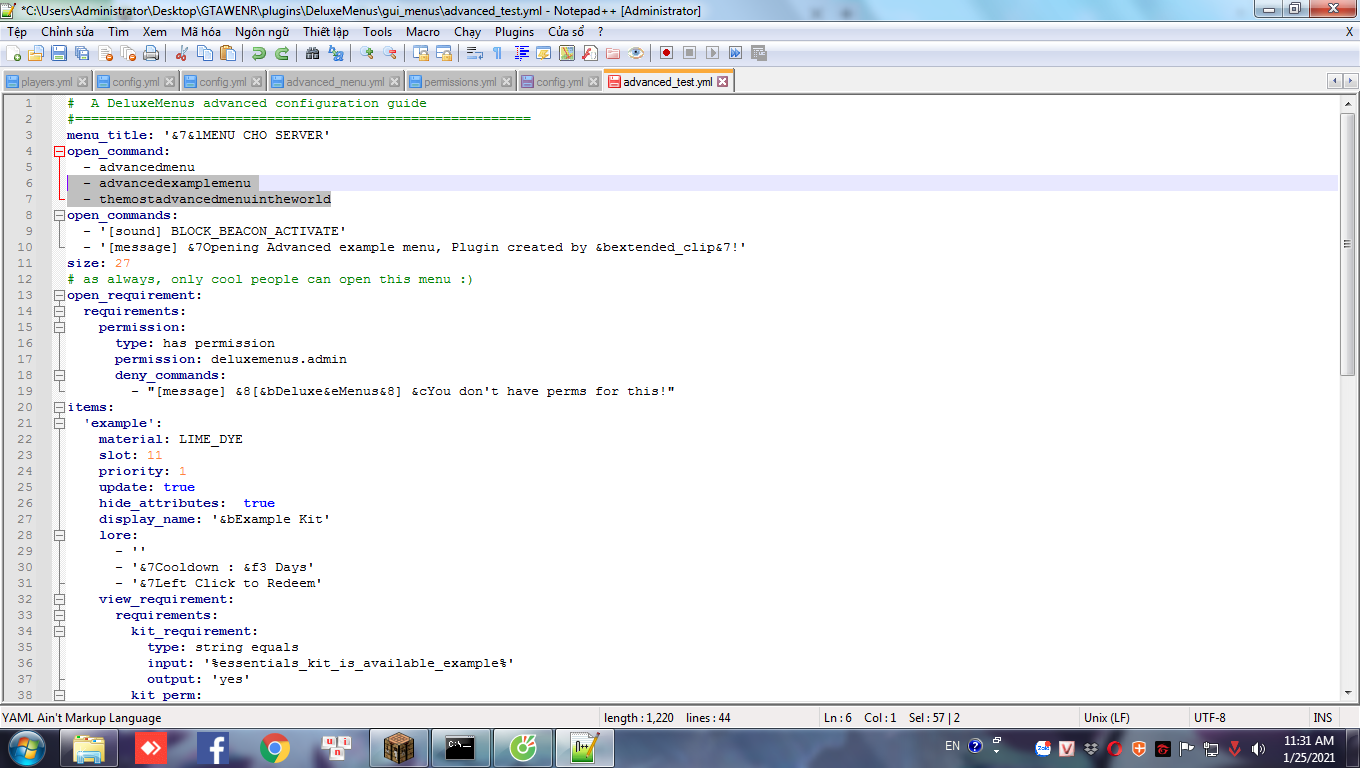
Task: Create a new file with the New toolbar icon
Action: 15,53
